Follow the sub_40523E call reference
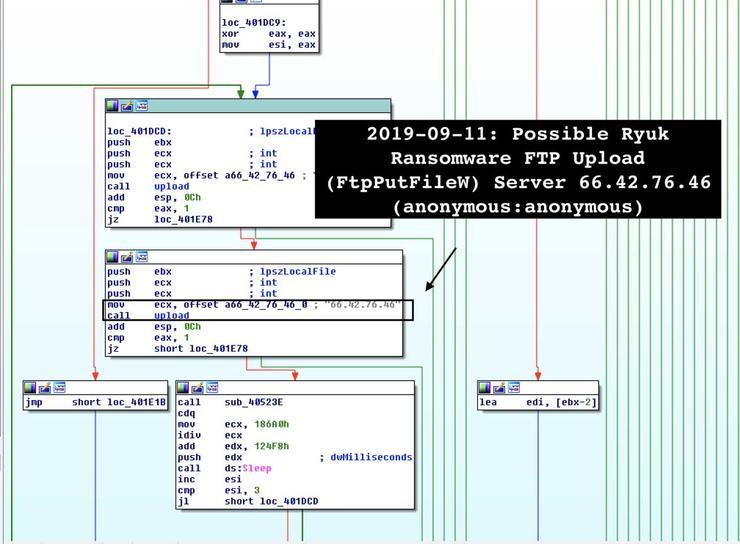The image size is (740, 544). (x=252, y=402)
